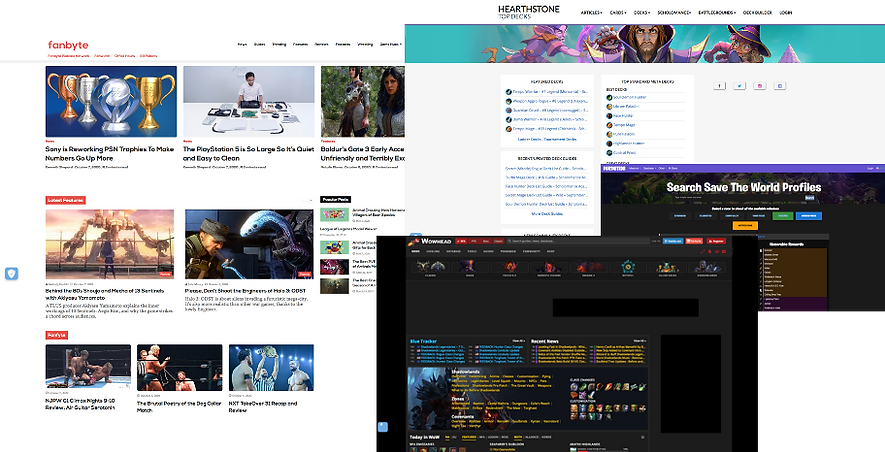Open the Instagram icon on Hearthstone page

tap(760, 86)
